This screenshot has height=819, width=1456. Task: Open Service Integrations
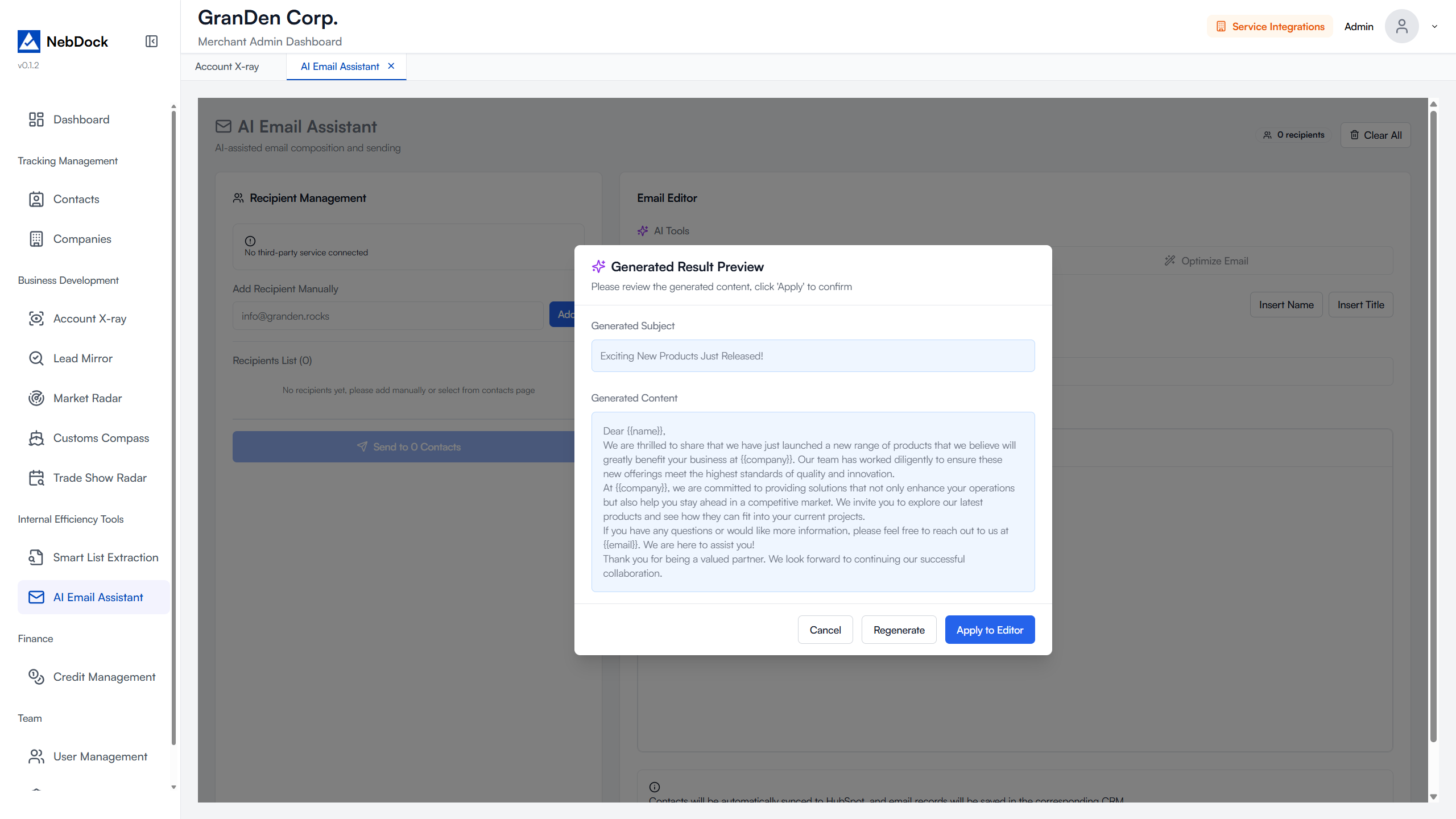click(x=1269, y=26)
